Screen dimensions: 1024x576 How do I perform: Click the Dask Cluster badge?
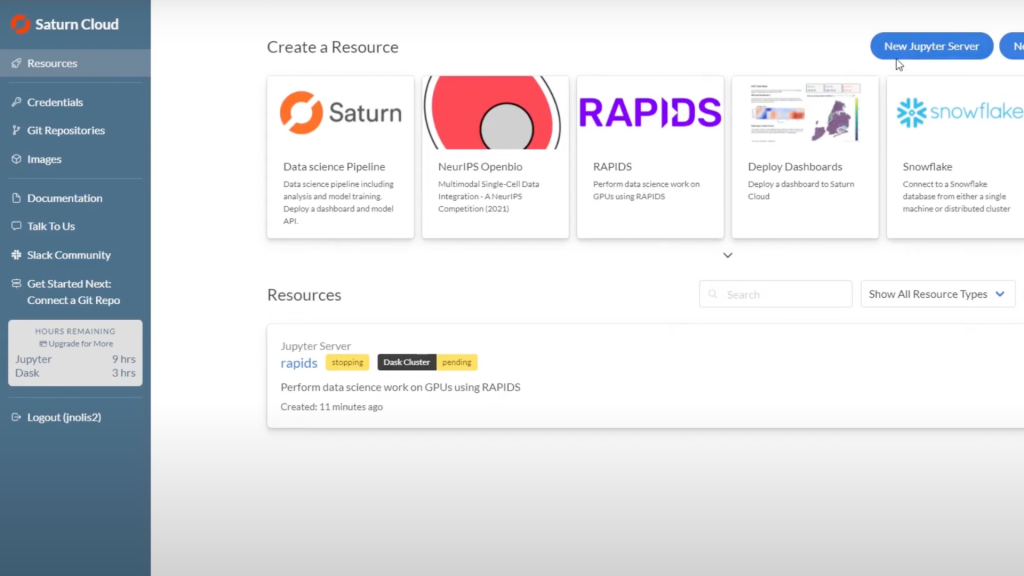point(406,362)
